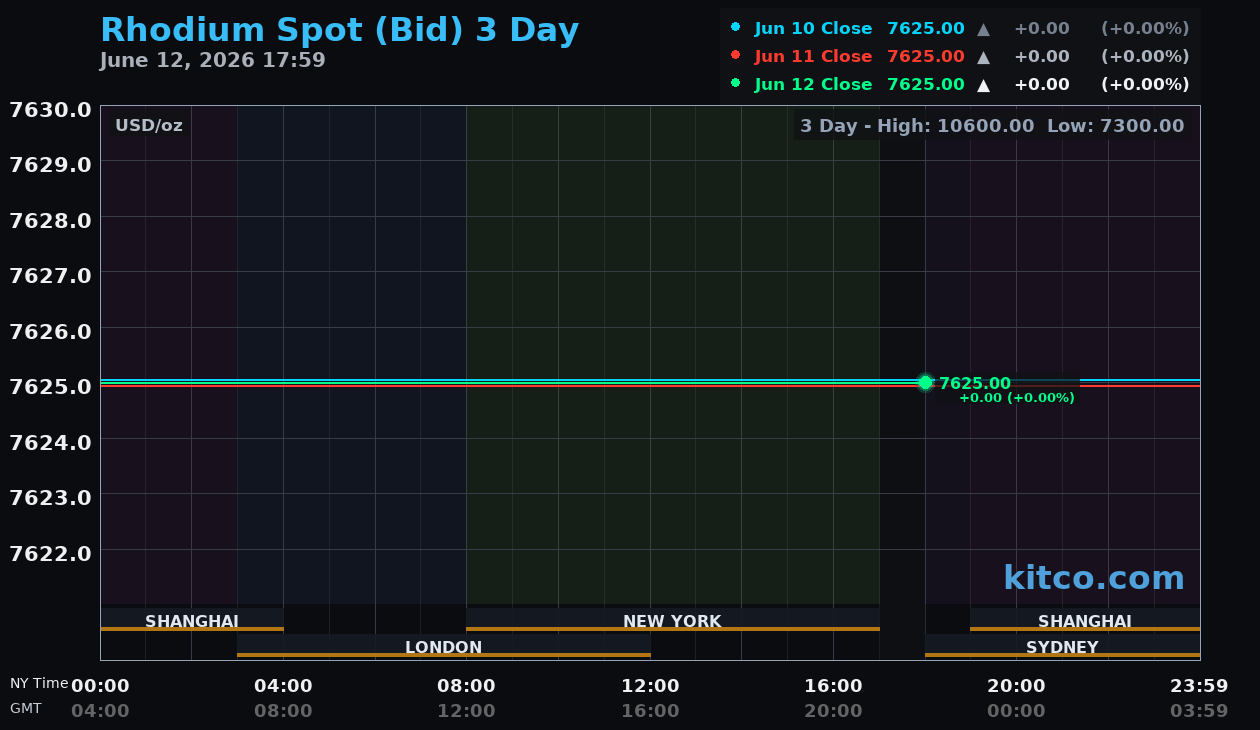Click the NY time 20:00 x-axis label
The image size is (1260, 730).
[x=1016, y=686]
